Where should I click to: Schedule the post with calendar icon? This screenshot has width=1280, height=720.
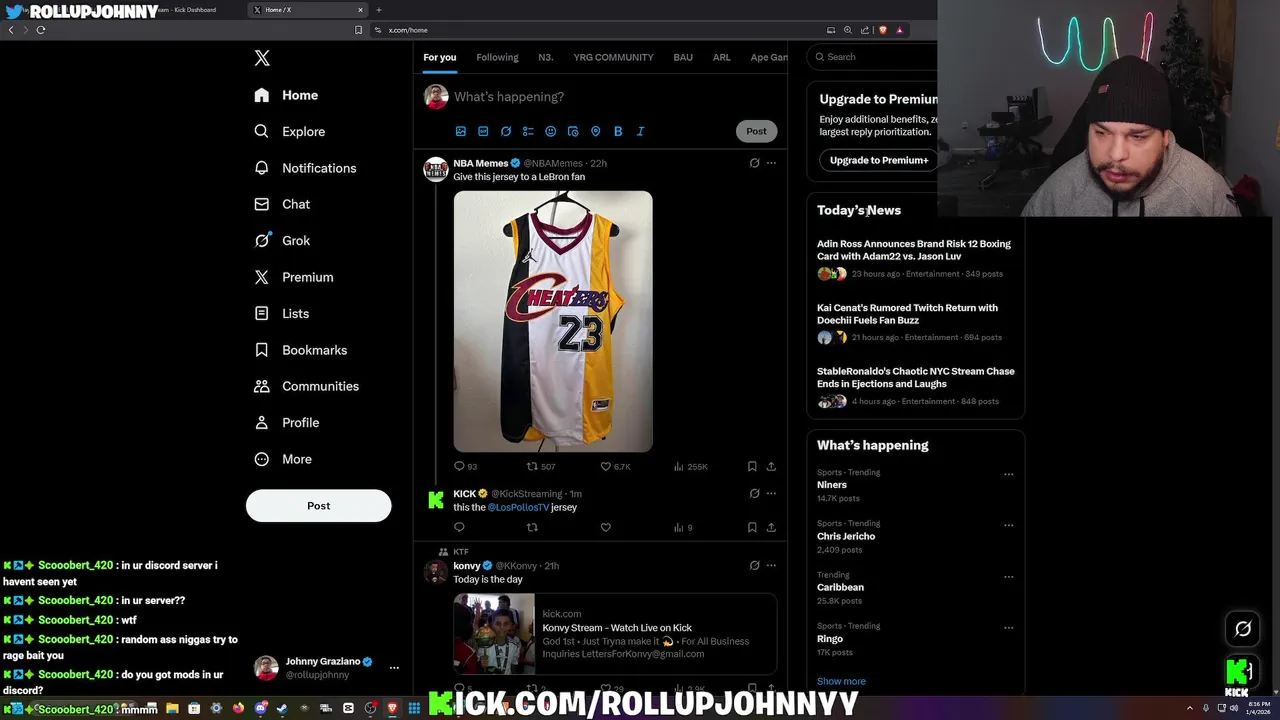(573, 131)
